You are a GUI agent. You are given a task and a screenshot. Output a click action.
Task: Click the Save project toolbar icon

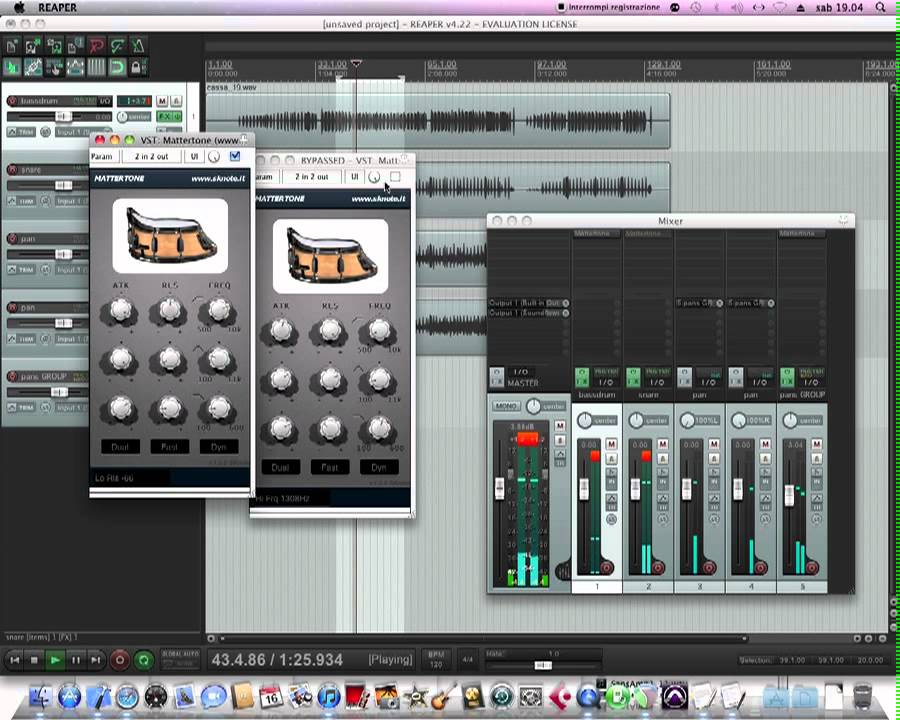click(x=54, y=46)
